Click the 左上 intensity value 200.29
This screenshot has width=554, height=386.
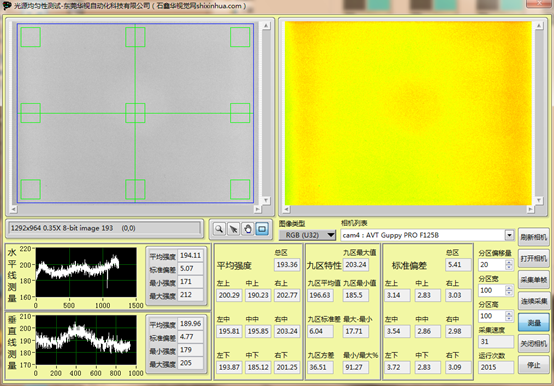point(229,295)
